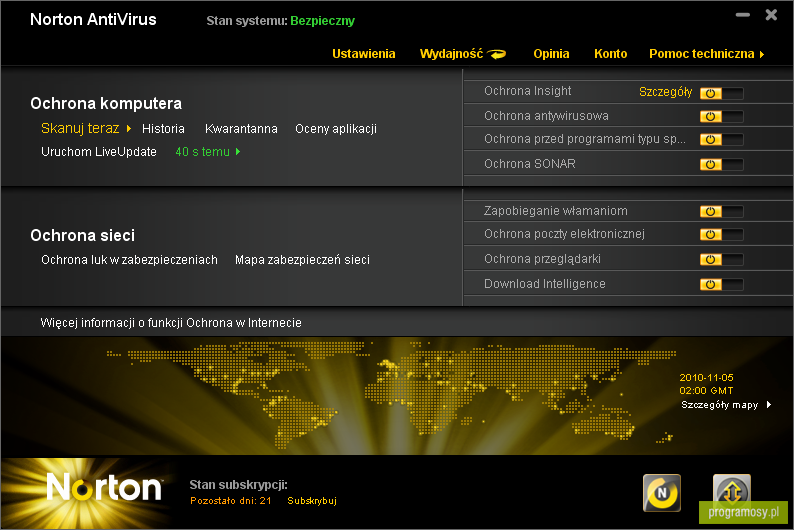Toggle Ochrona SONAR switch

(x=722, y=164)
